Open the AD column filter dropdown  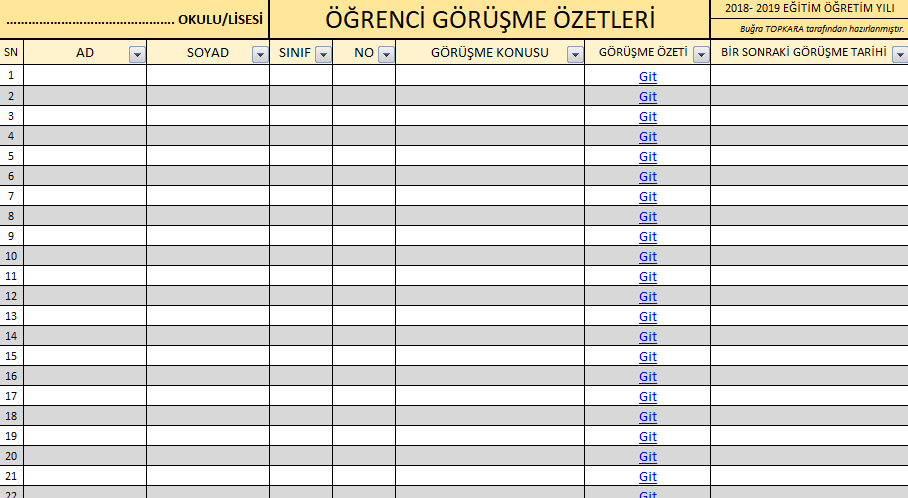pos(137,55)
